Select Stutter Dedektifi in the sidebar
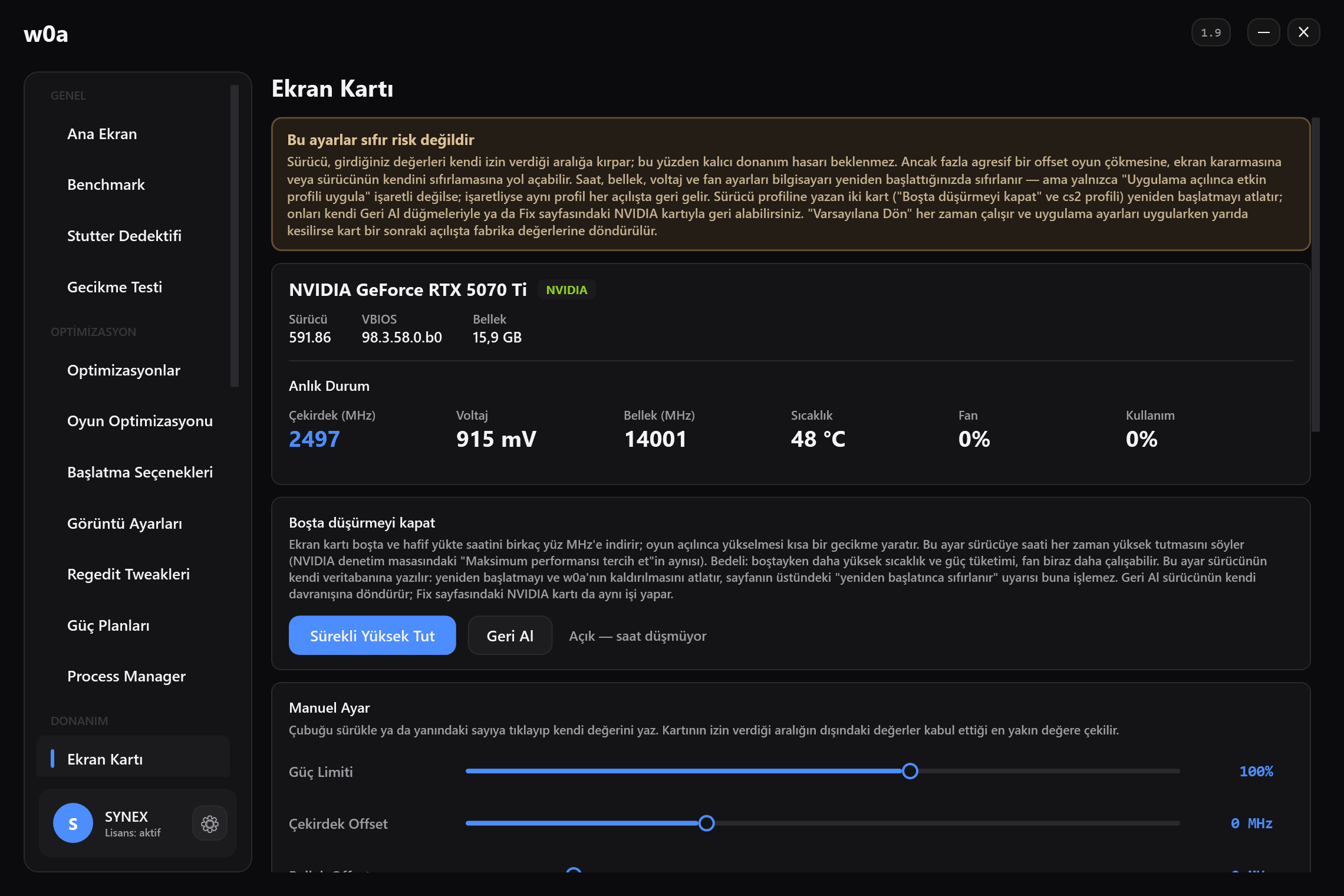 pos(133,236)
